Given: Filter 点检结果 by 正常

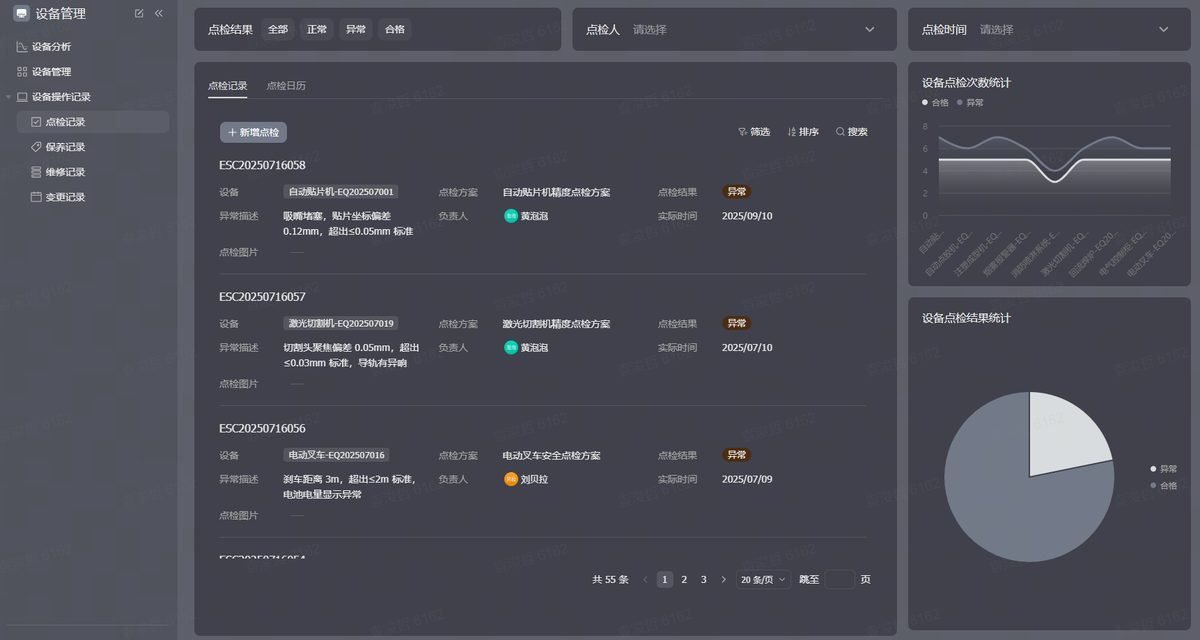Looking at the screenshot, I should click(316, 29).
